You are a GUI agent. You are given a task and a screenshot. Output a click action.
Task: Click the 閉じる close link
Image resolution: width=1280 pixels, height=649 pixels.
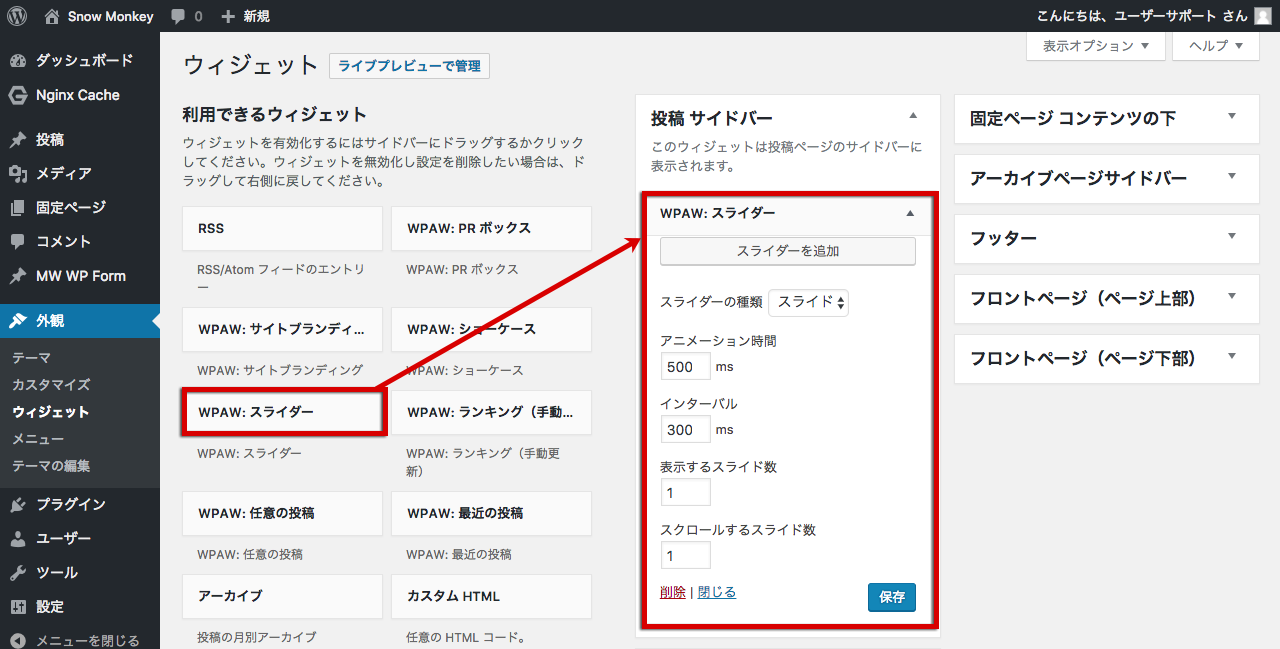pyautogui.click(x=717, y=592)
